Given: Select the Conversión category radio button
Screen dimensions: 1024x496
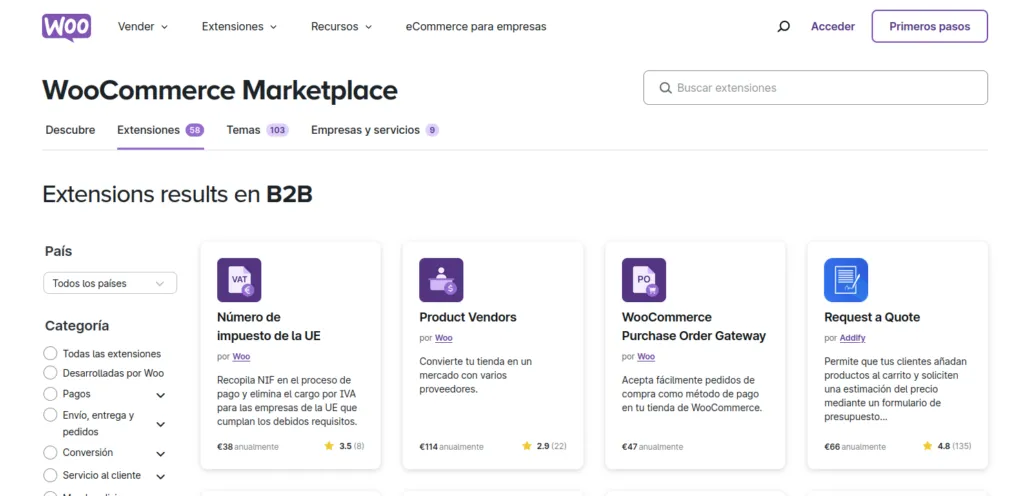Looking at the screenshot, I should pyautogui.click(x=50, y=452).
